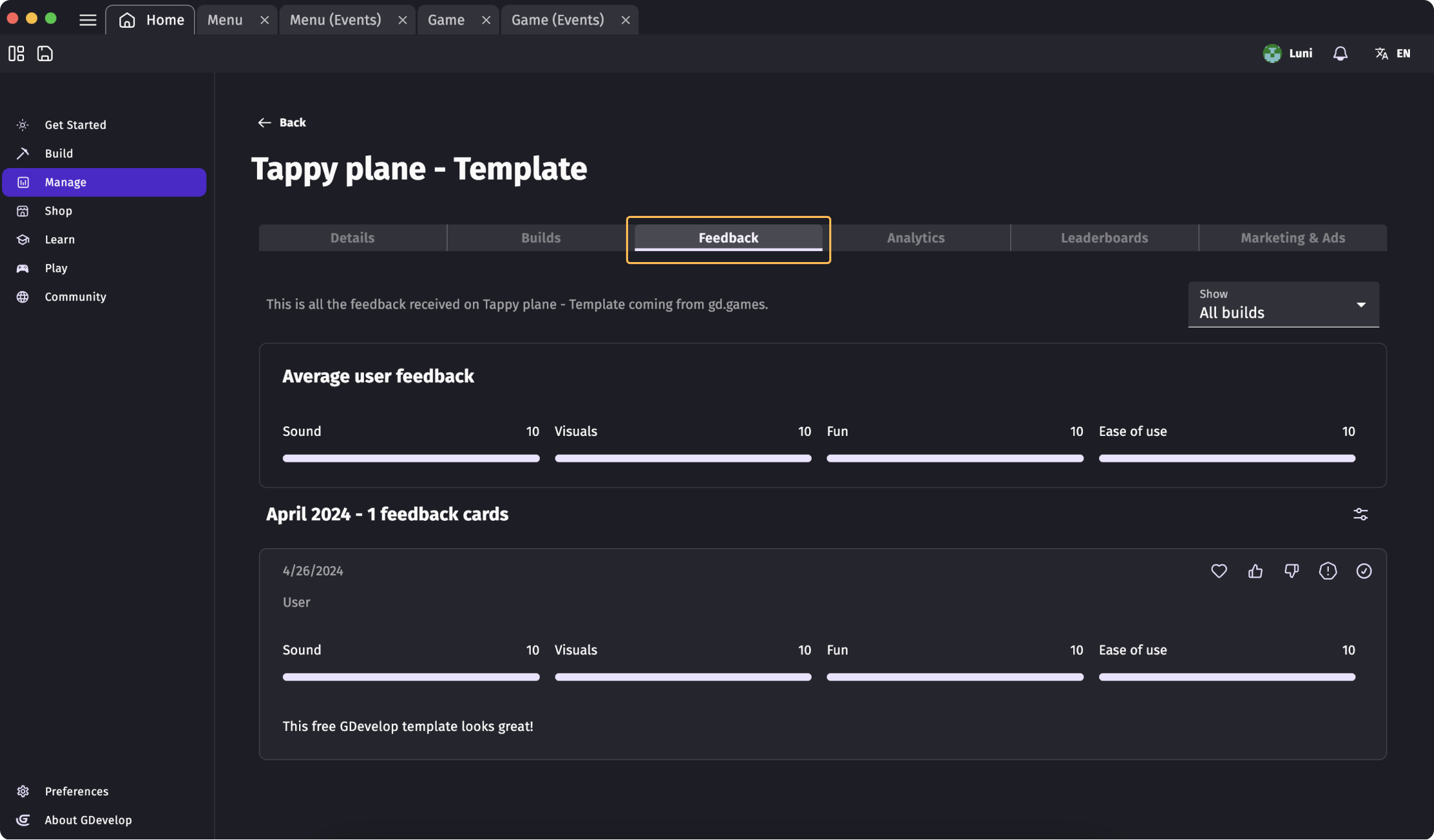Go to the Shop section
Screen dimensions: 1434x840
(x=58, y=211)
